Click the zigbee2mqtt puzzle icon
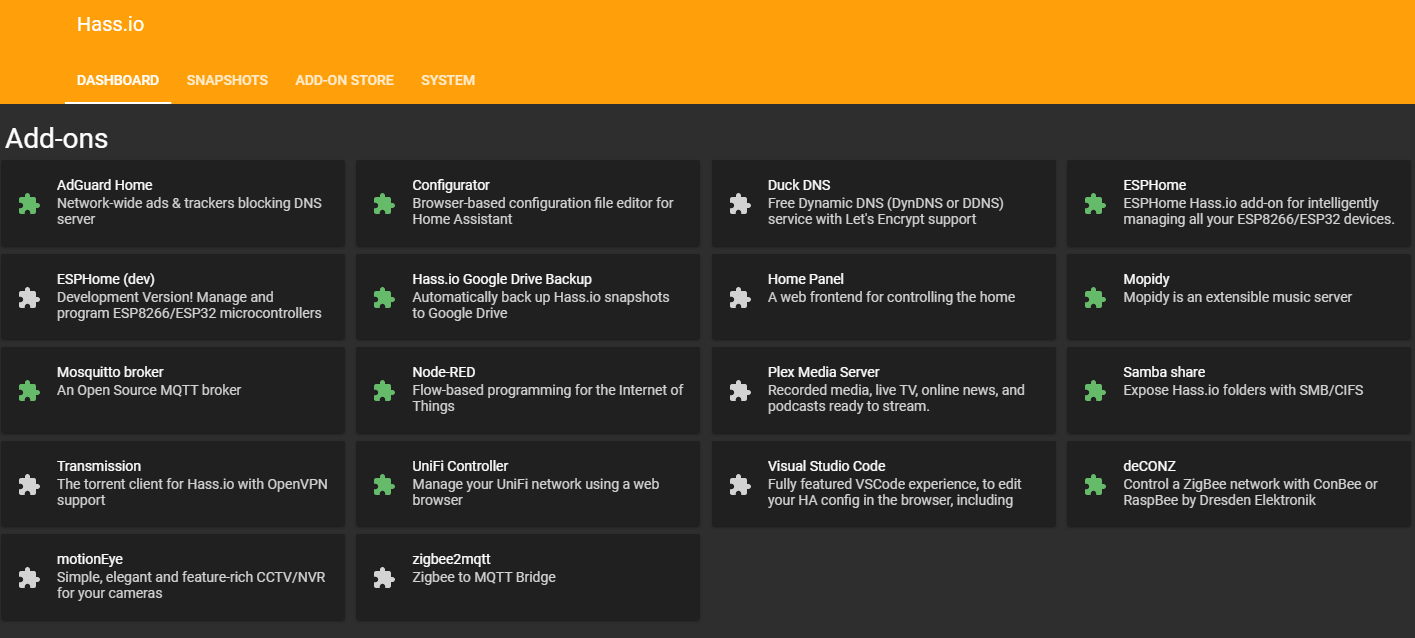The height and width of the screenshot is (638, 1415). [x=384, y=578]
